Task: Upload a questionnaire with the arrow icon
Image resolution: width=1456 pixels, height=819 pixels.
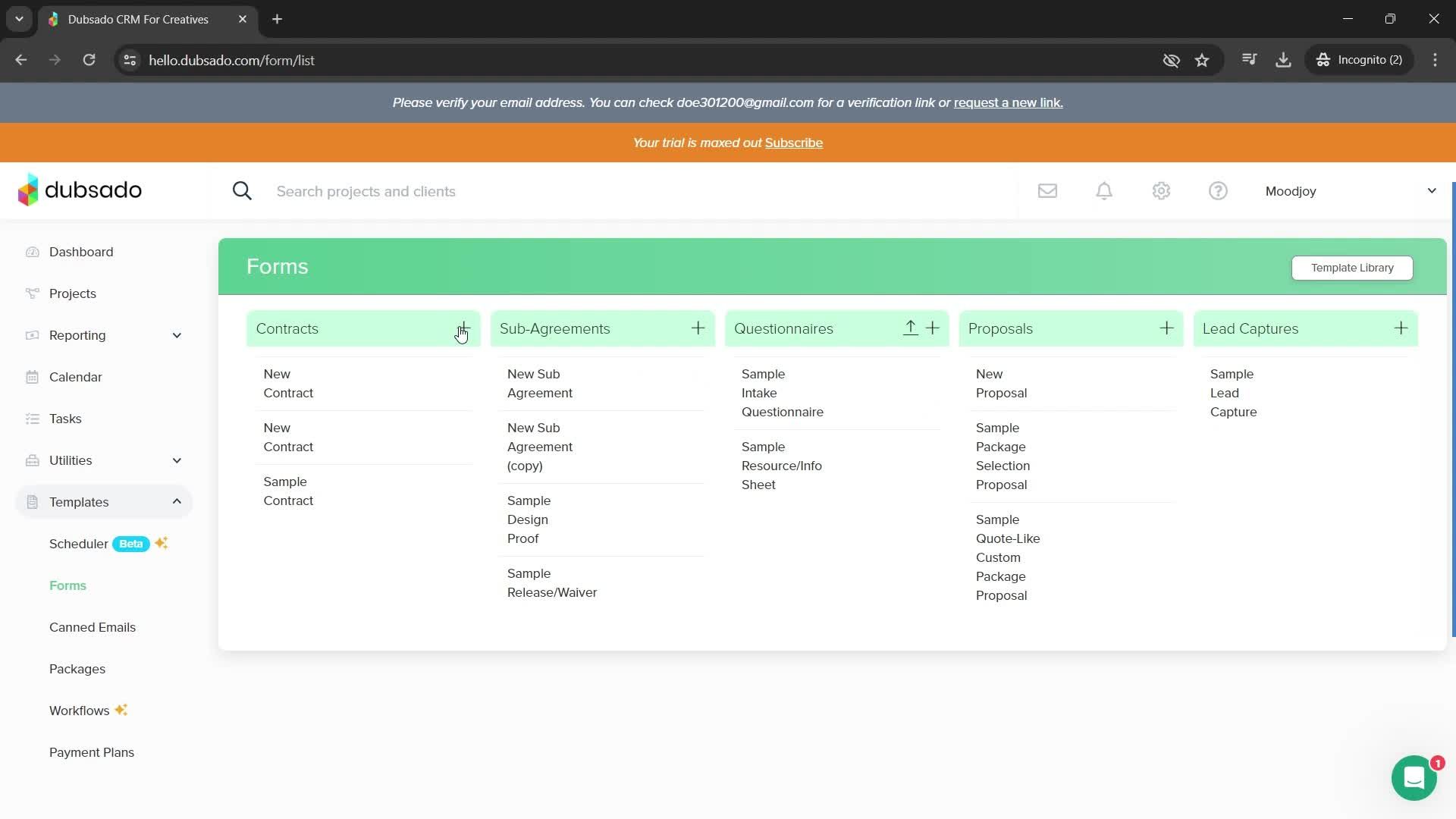Action: (x=910, y=328)
